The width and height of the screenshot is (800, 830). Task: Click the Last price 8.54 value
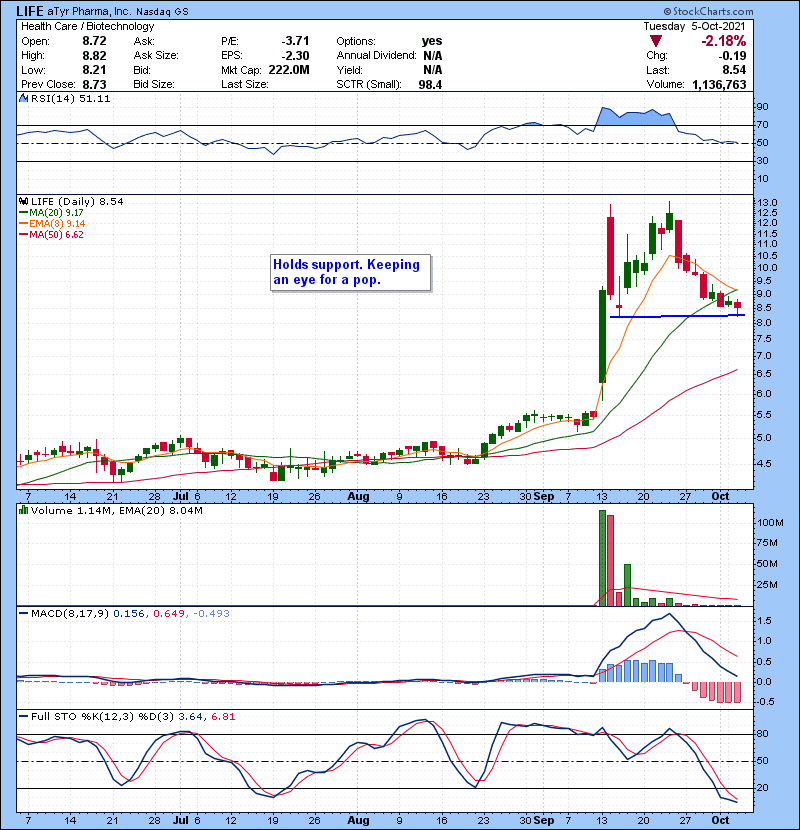click(x=733, y=70)
